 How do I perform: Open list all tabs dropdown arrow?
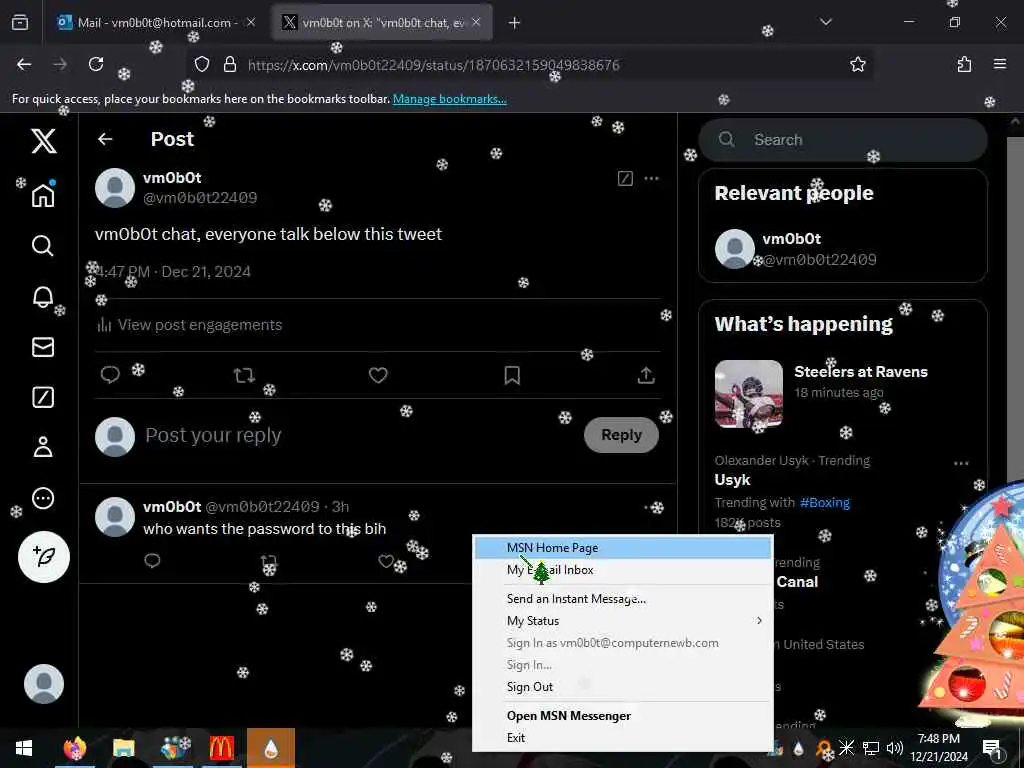coord(826,22)
